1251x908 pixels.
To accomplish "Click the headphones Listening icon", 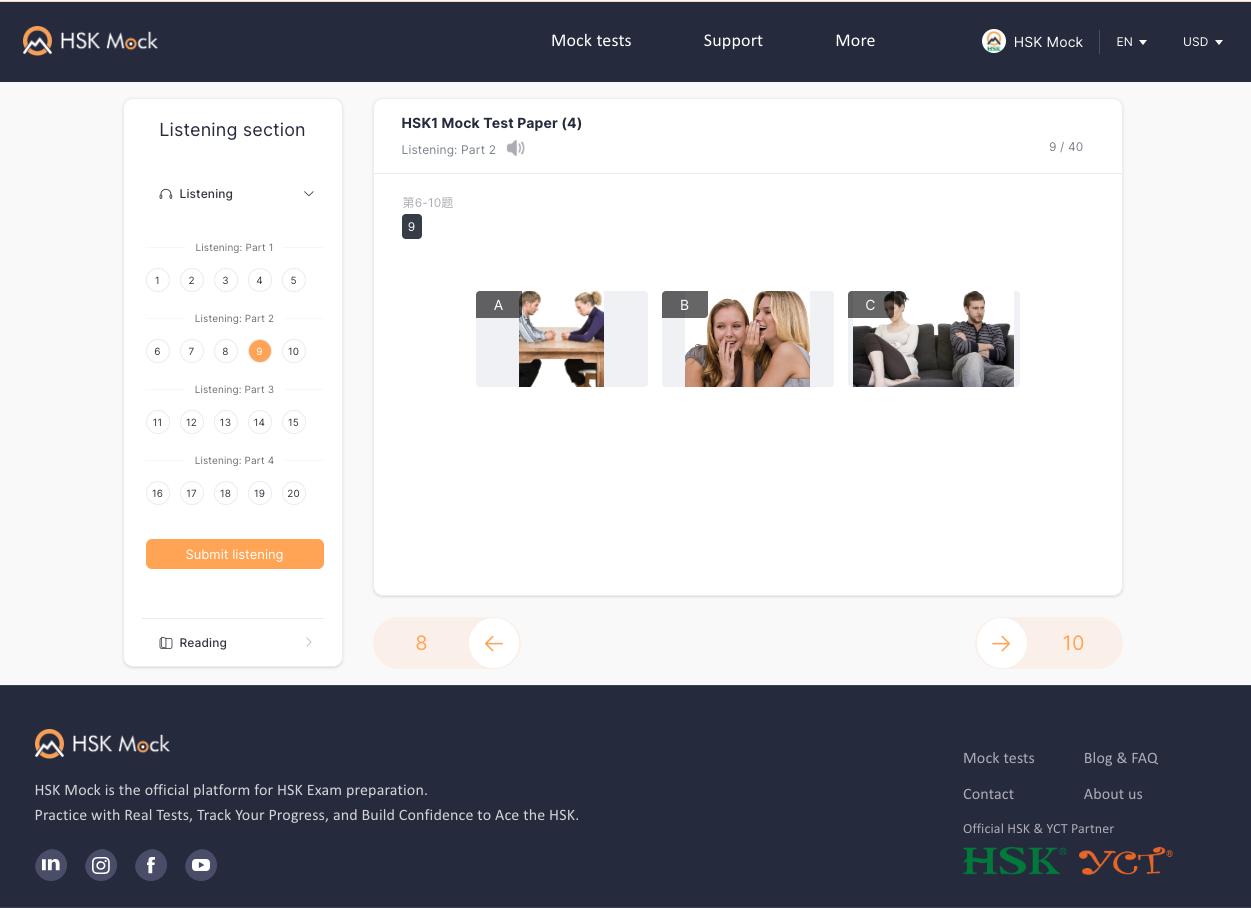I will pyautogui.click(x=166, y=194).
